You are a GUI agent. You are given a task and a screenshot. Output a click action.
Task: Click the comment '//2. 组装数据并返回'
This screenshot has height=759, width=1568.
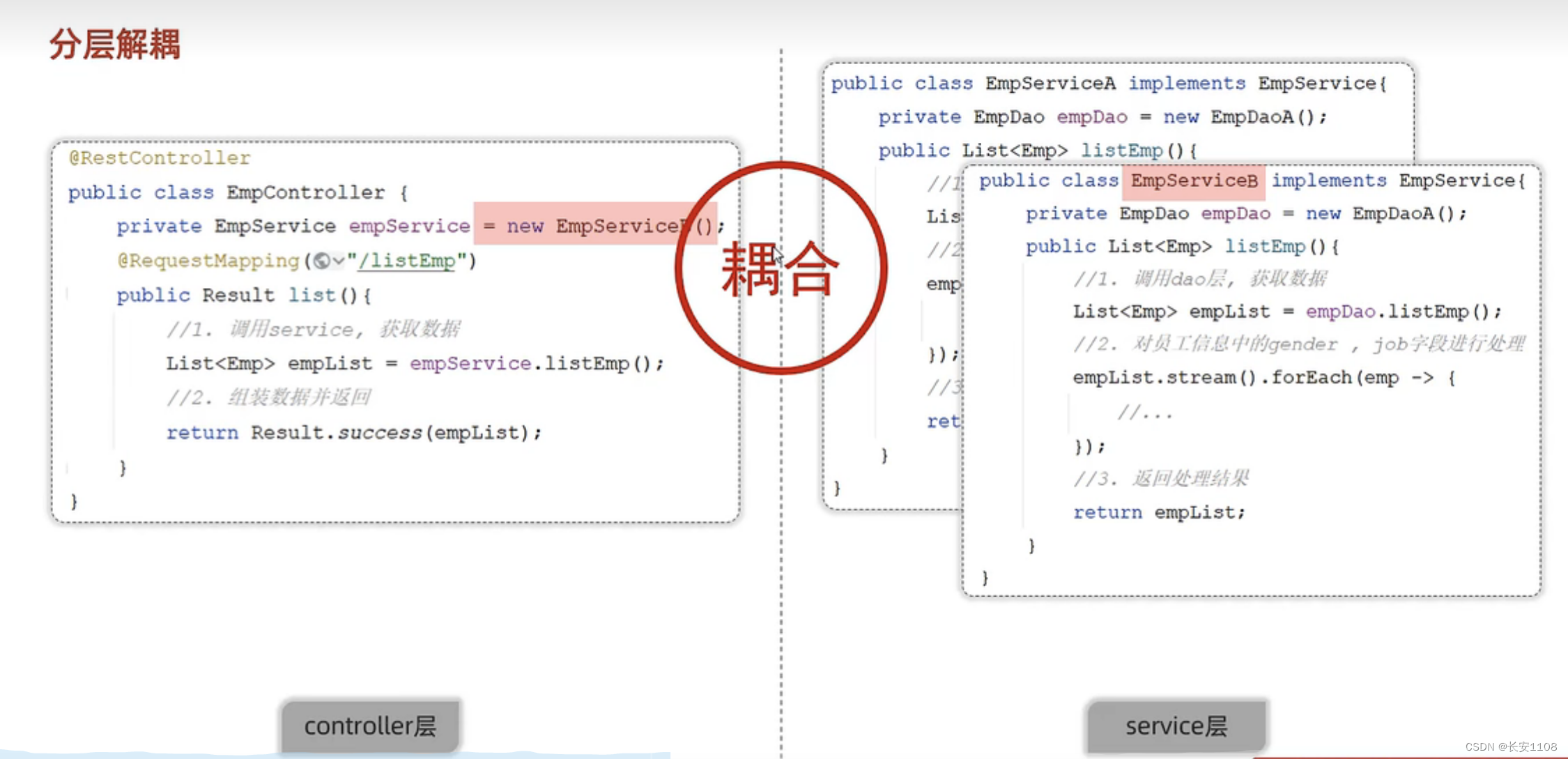tap(268, 397)
